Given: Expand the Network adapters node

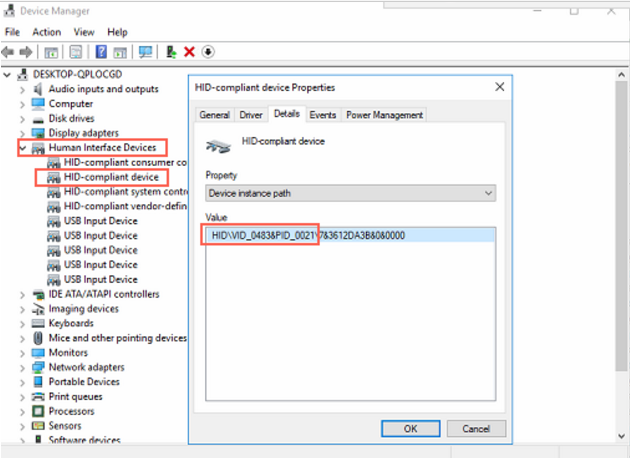Looking at the screenshot, I should click(22, 367).
